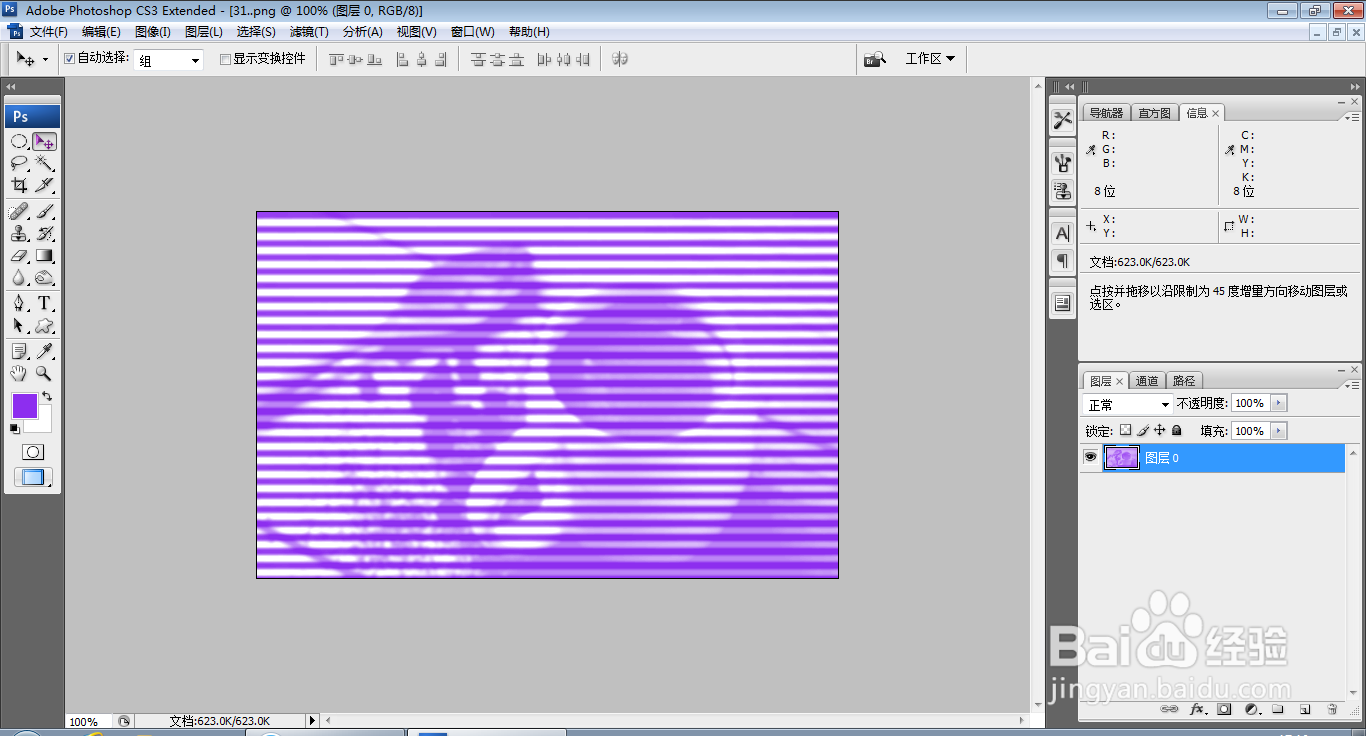Open the 填充 slider arrow
The width and height of the screenshot is (1366, 736).
[1279, 431]
